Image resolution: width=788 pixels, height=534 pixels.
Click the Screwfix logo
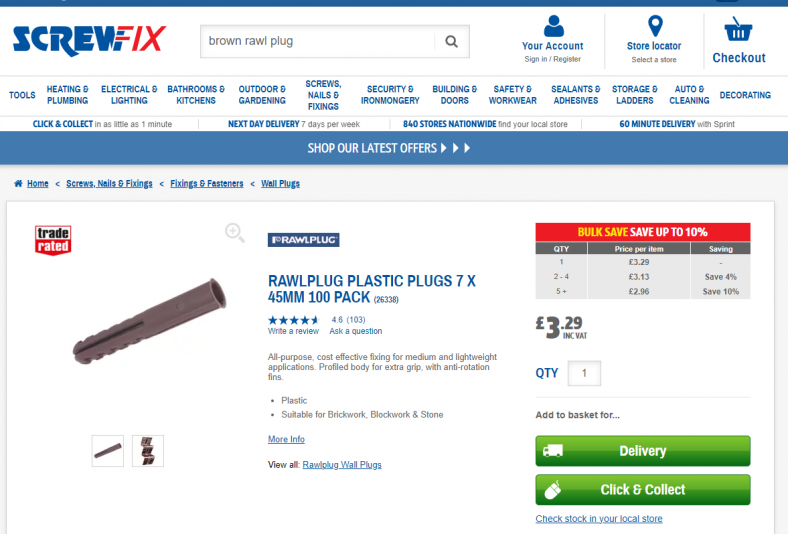[89, 41]
